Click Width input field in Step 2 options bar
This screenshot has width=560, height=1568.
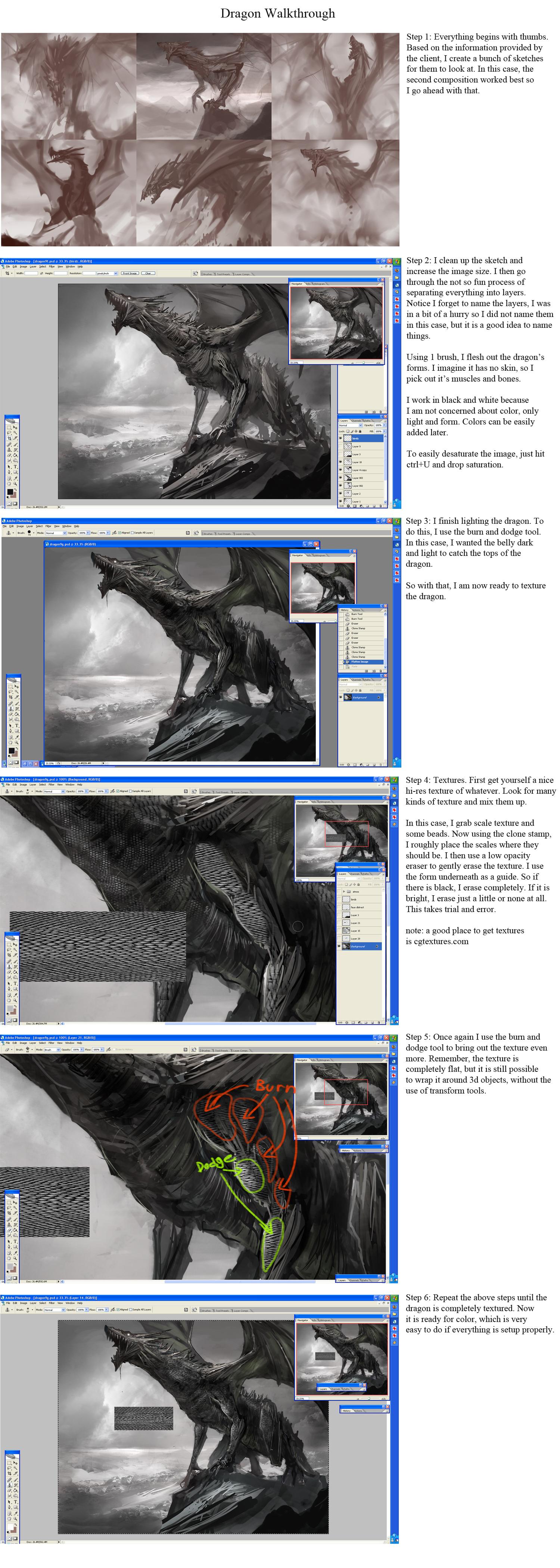point(32,273)
